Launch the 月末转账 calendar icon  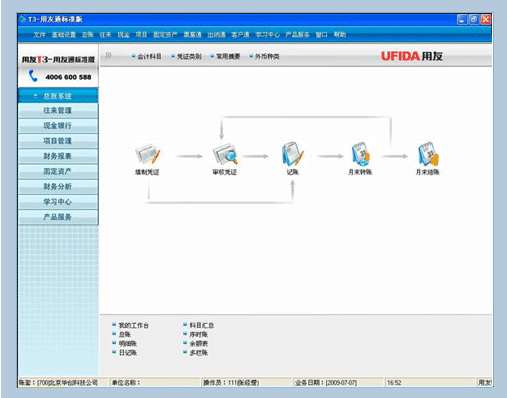pyautogui.click(x=360, y=154)
